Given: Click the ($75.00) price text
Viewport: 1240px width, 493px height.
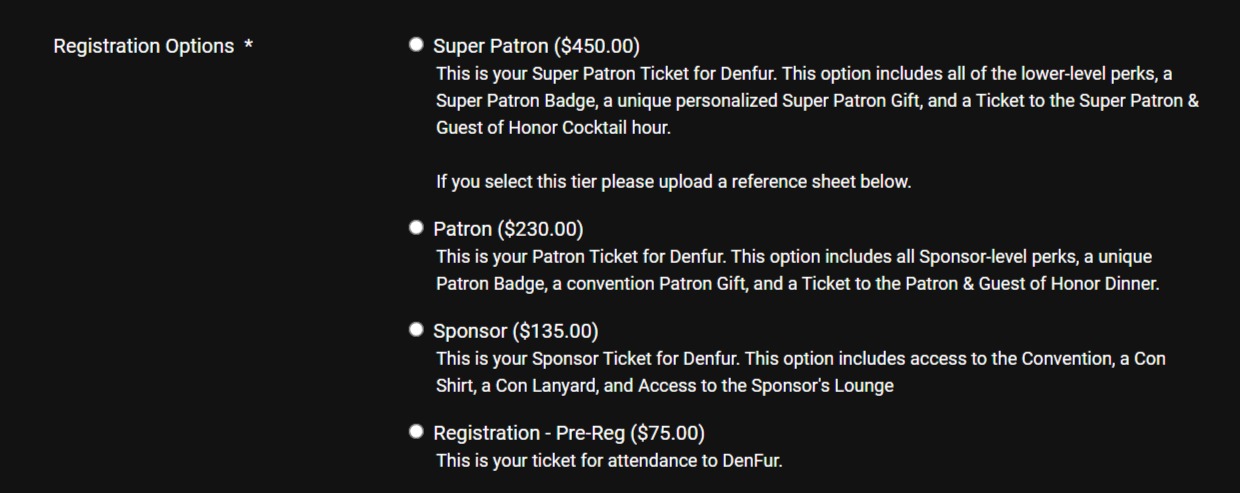Looking at the screenshot, I should (668, 433).
